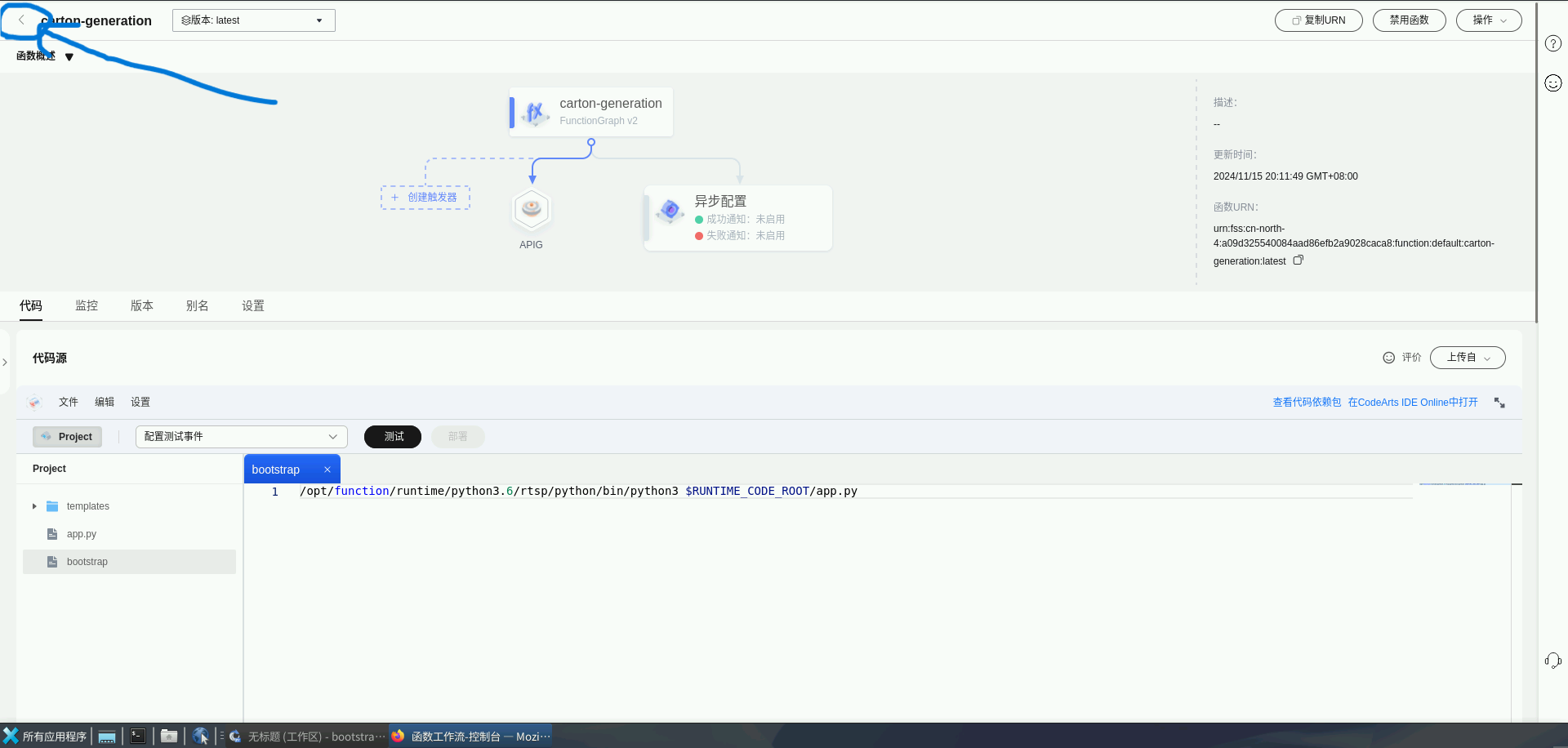Go back using the left arrow icon
Screen dimensions: 1568x748
[21, 20]
